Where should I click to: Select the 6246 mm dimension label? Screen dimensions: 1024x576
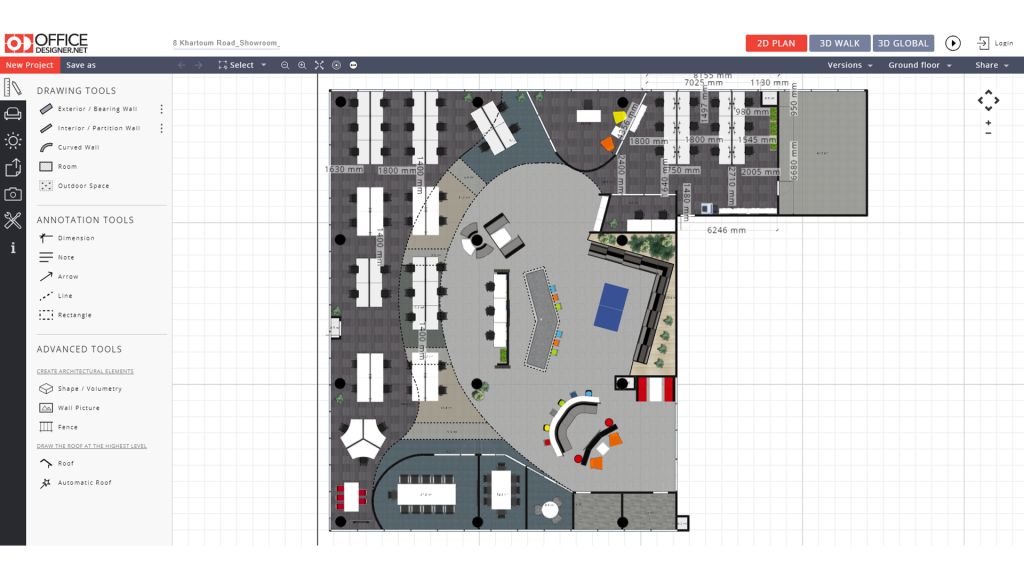726,230
